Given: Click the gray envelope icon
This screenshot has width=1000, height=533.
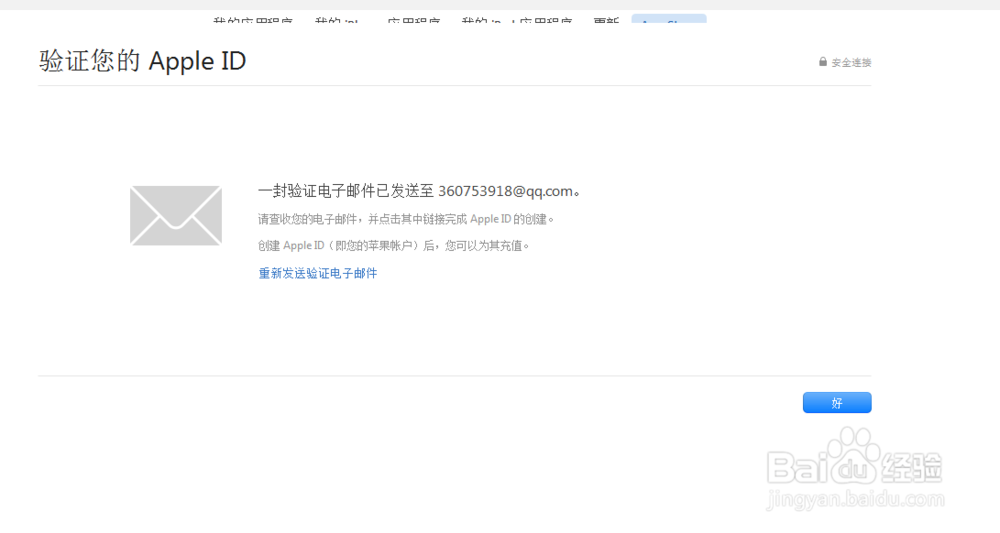Looking at the screenshot, I should (176, 215).
